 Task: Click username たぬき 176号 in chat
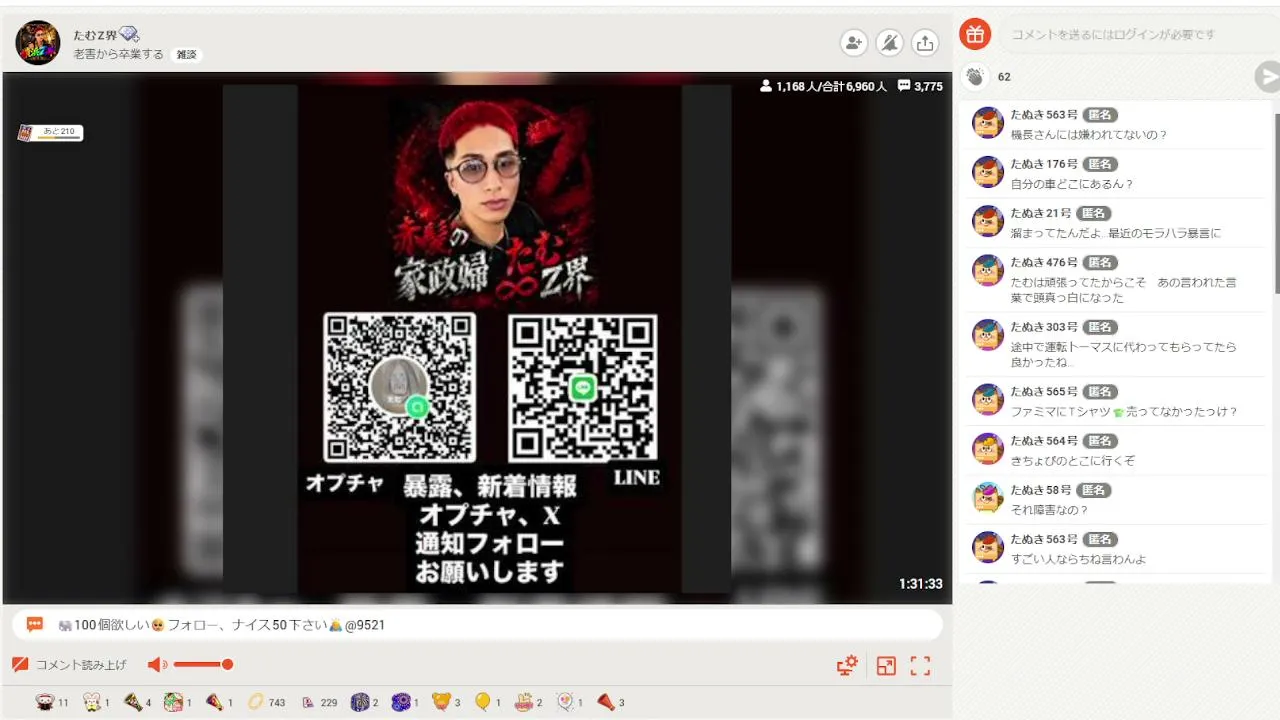(1044, 164)
